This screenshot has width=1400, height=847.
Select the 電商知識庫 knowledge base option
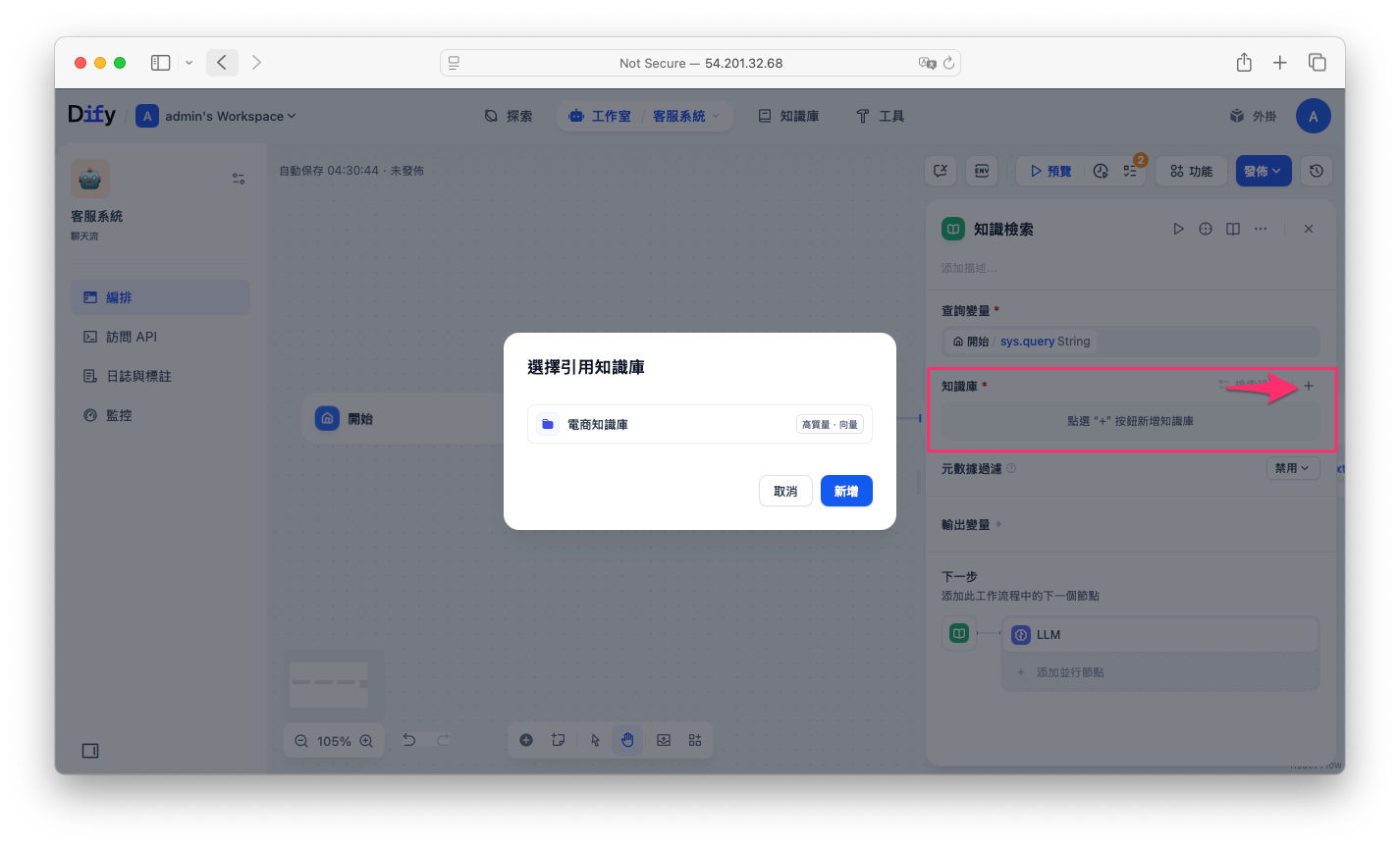point(699,424)
